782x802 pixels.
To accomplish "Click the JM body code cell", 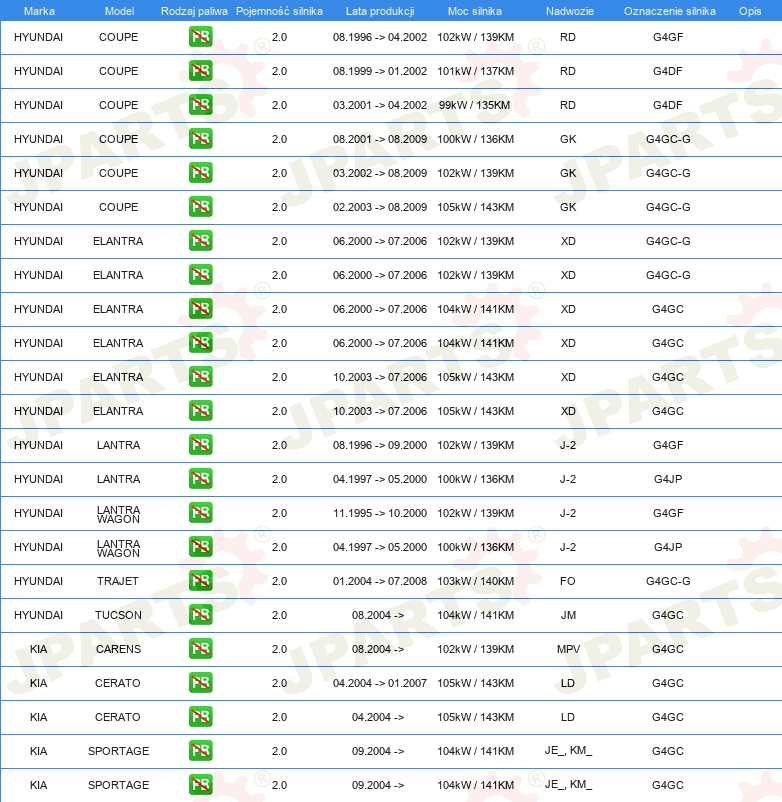I will click(568, 615).
